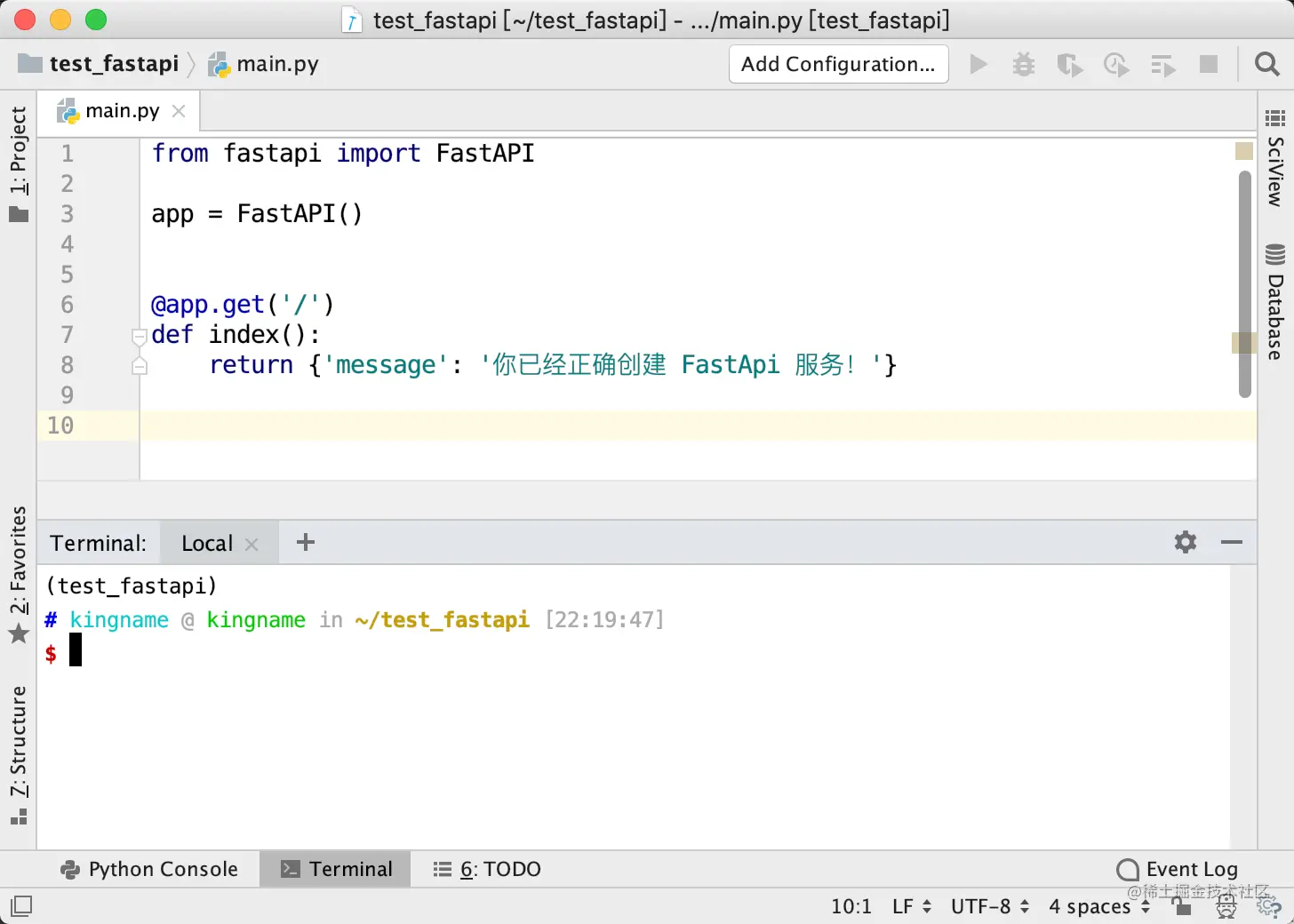Run with coverage using the shield icon
1294x924 pixels.
pyautogui.click(x=1069, y=64)
